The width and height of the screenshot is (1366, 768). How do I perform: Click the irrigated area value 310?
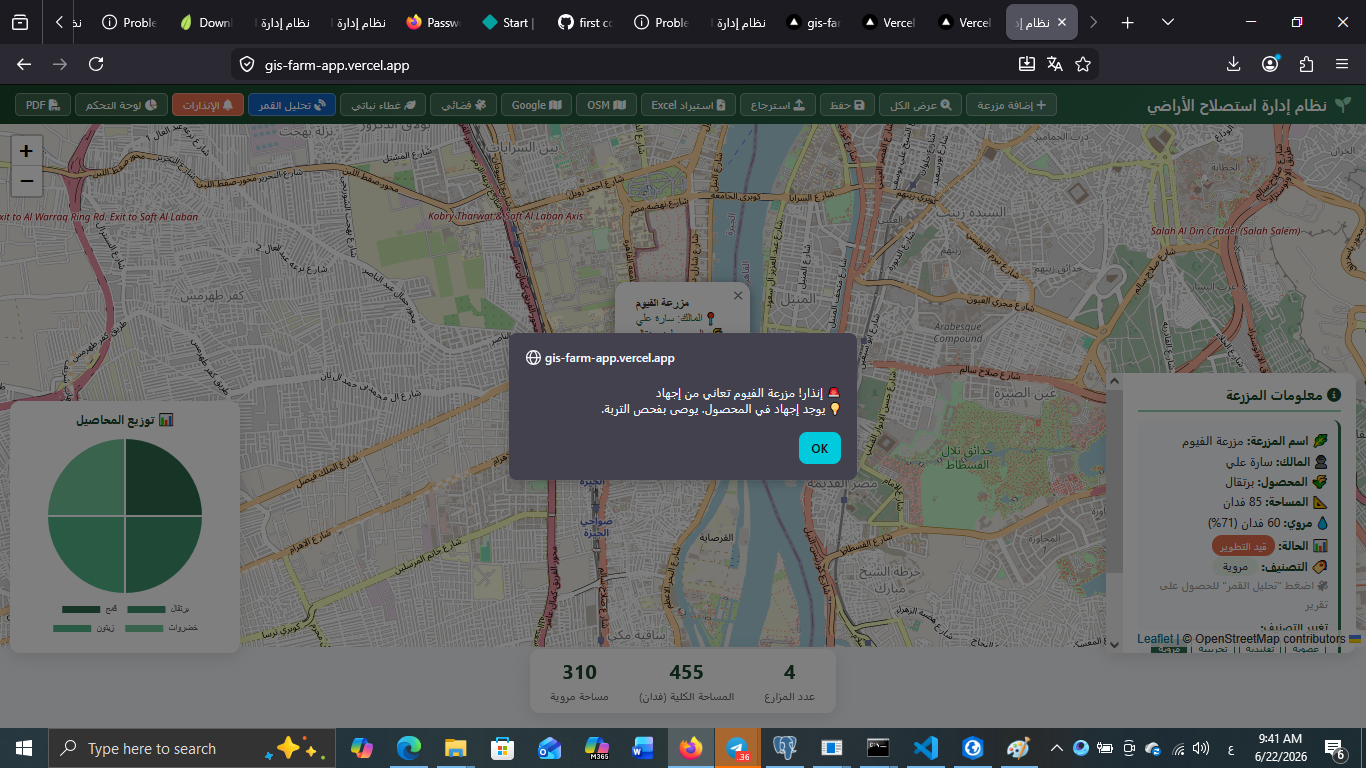pyautogui.click(x=579, y=672)
